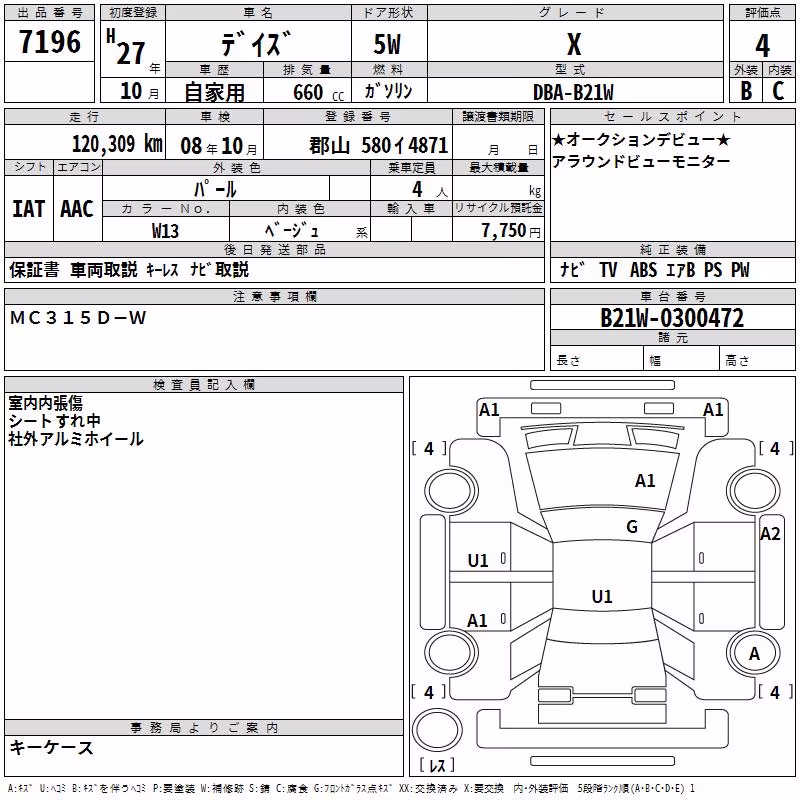This screenshot has height=800, width=800.
Task: Select the air conditioner value AAC
Action: (x=77, y=209)
